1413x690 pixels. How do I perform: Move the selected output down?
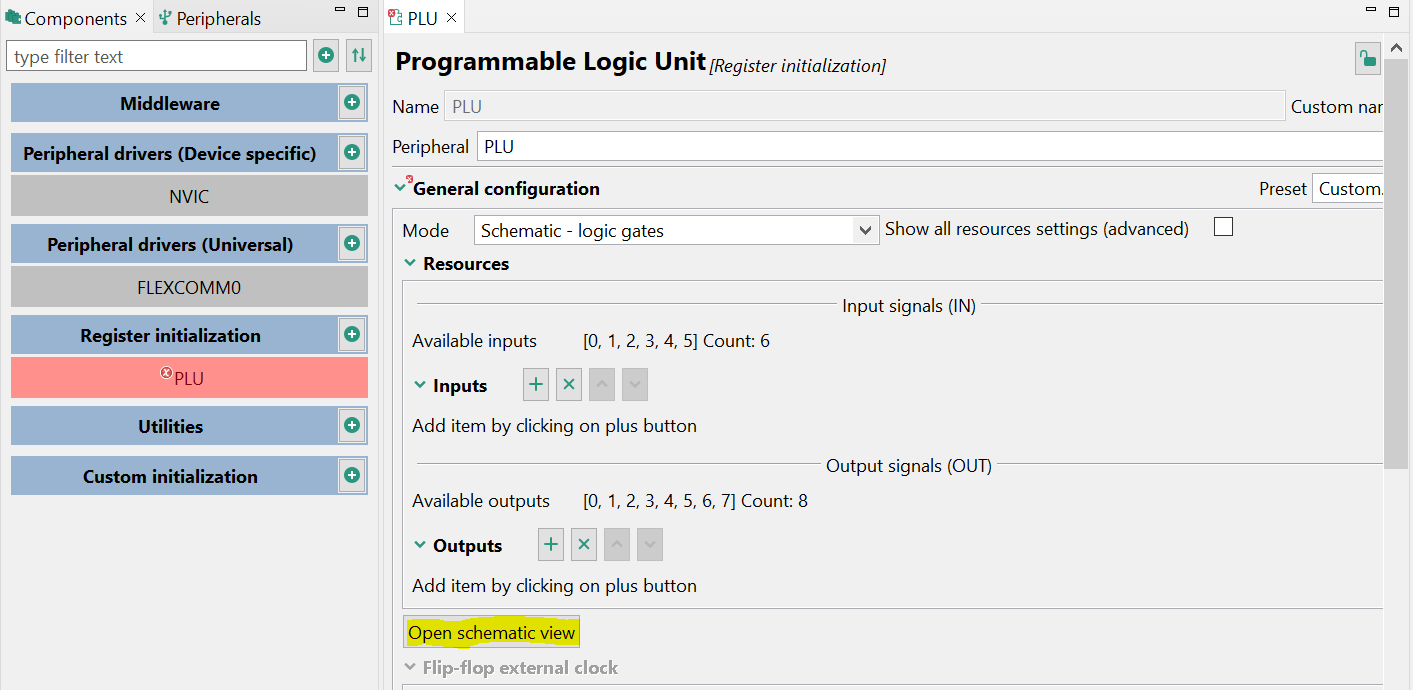pyautogui.click(x=649, y=544)
